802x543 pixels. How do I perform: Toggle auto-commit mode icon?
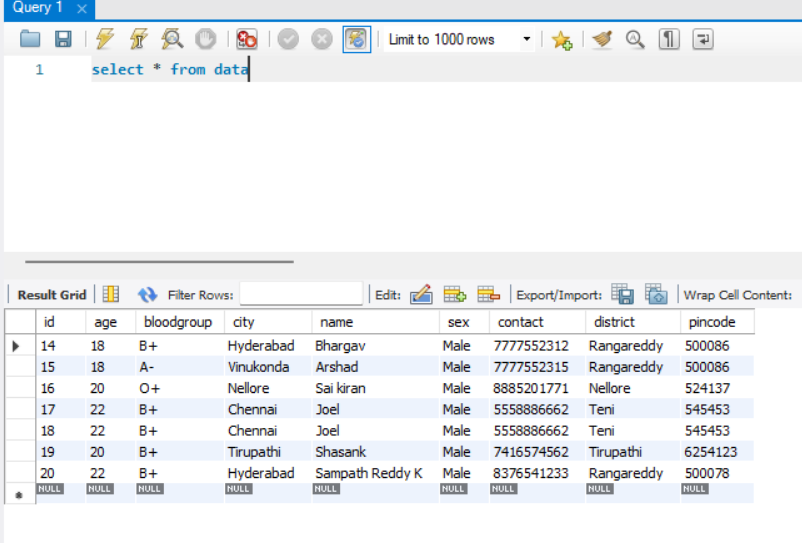click(357, 39)
